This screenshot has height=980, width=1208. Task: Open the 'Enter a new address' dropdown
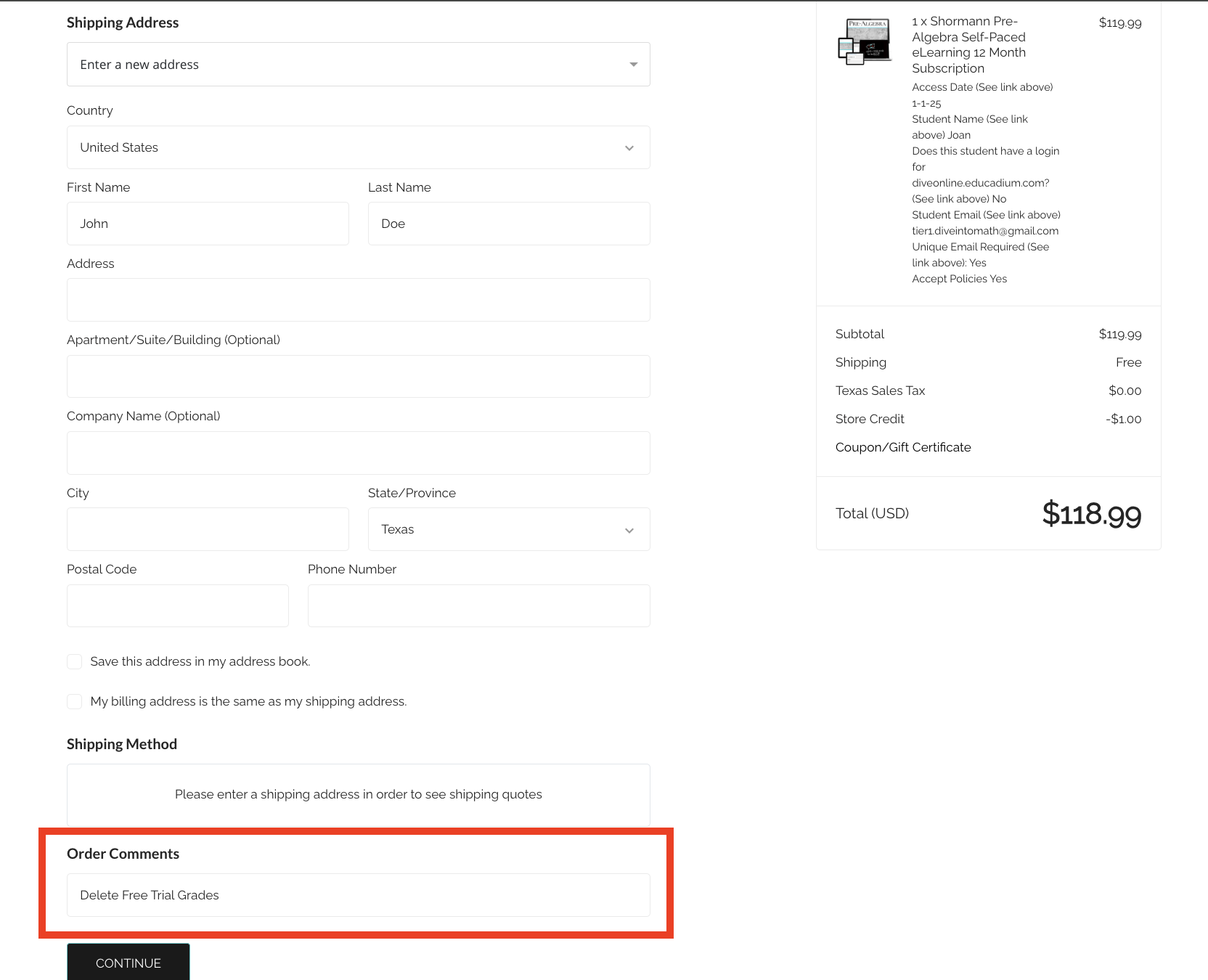(x=358, y=65)
